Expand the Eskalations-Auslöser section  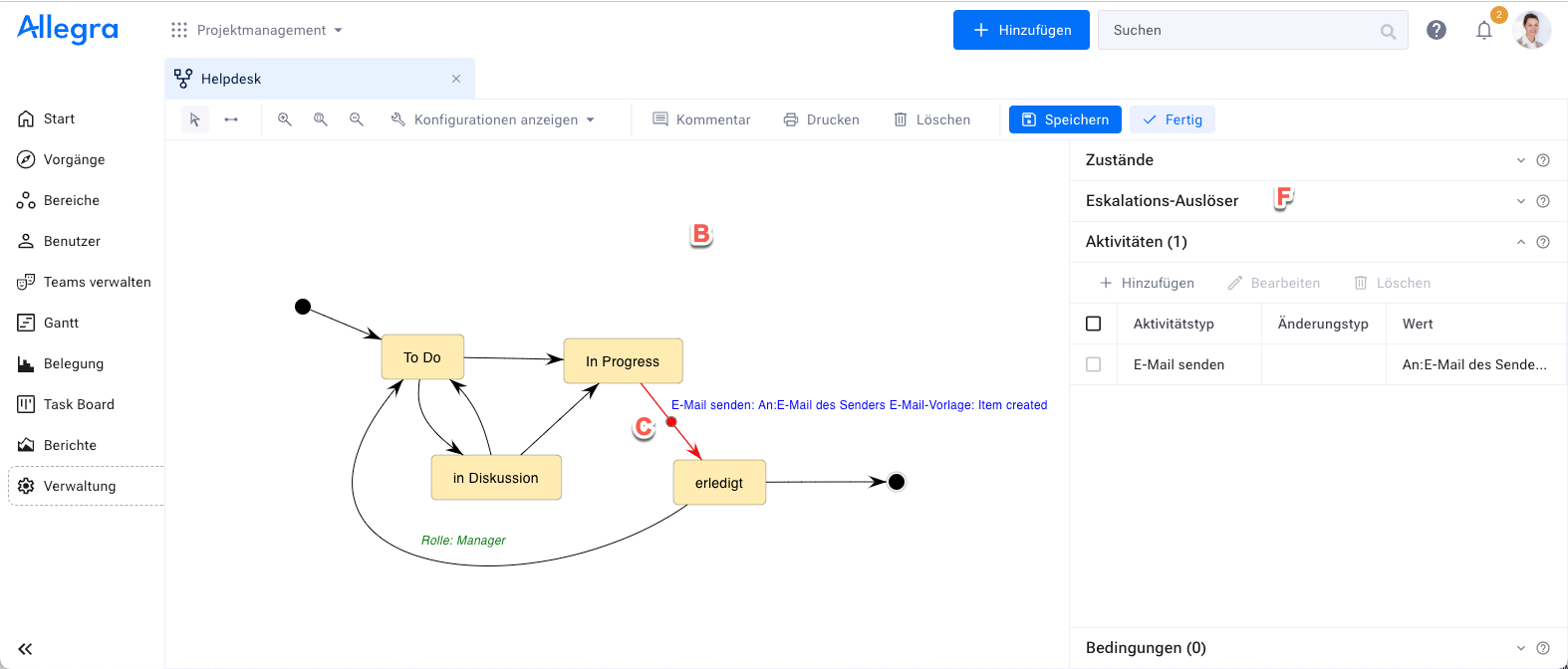(1520, 201)
